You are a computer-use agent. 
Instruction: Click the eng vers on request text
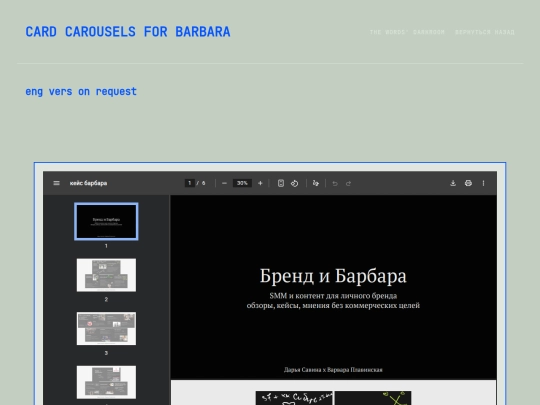[81, 92]
